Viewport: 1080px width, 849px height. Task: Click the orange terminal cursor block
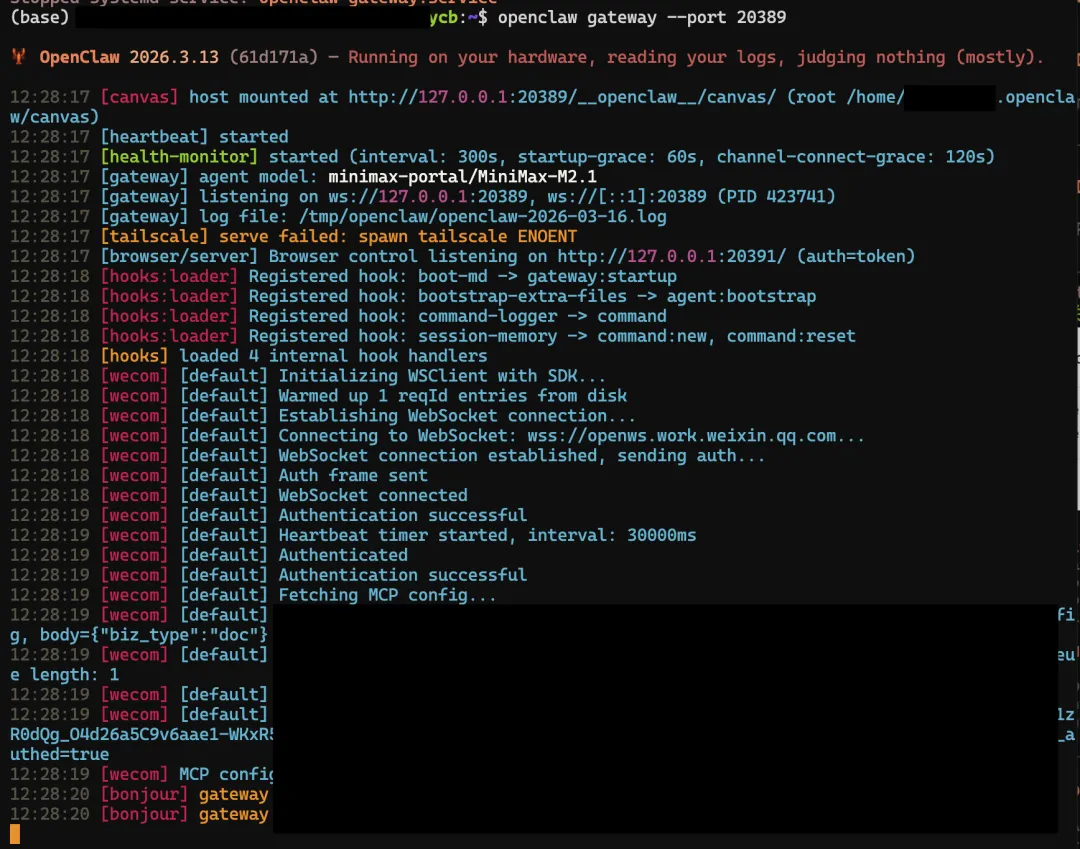tap(15, 834)
